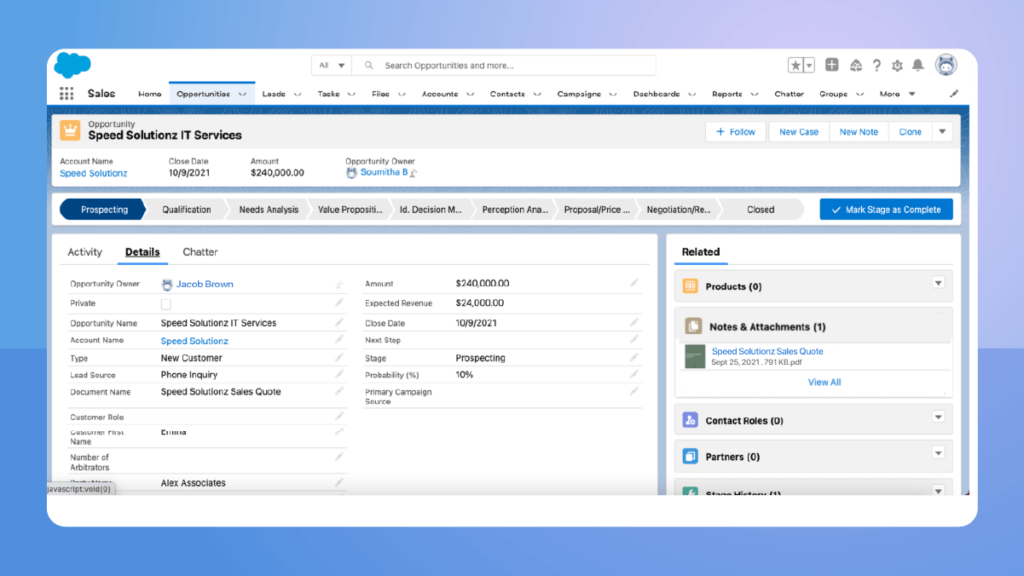
Task: Open the Partners related list dropdown
Action: click(x=938, y=453)
